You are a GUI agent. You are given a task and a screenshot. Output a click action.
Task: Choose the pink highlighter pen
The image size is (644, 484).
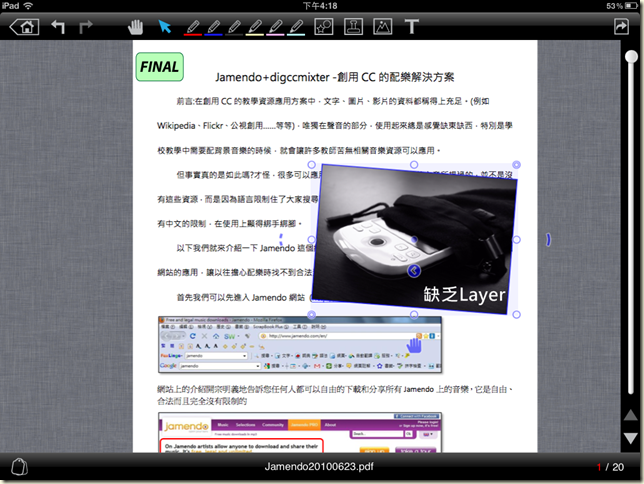(275, 28)
